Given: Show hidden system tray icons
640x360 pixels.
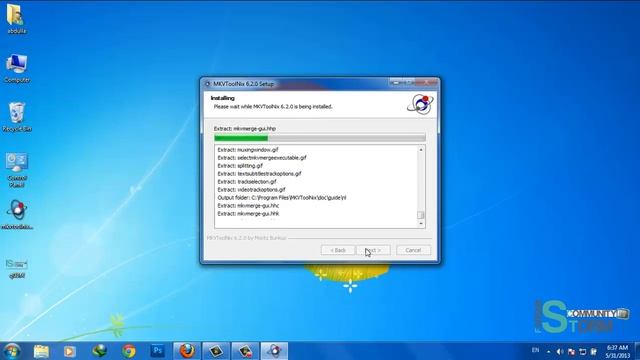Looking at the screenshot, I should pyautogui.click(x=548, y=351).
